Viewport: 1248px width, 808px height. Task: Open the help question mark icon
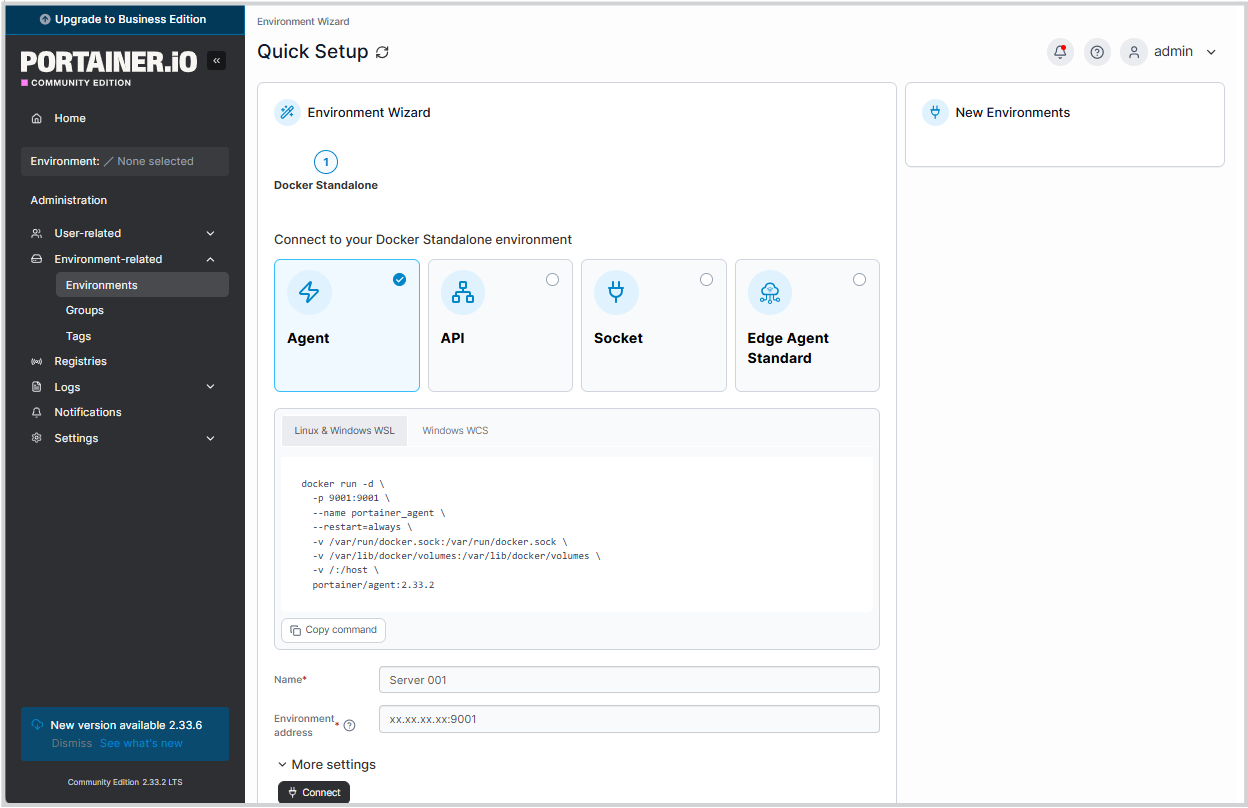tap(1097, 52)
